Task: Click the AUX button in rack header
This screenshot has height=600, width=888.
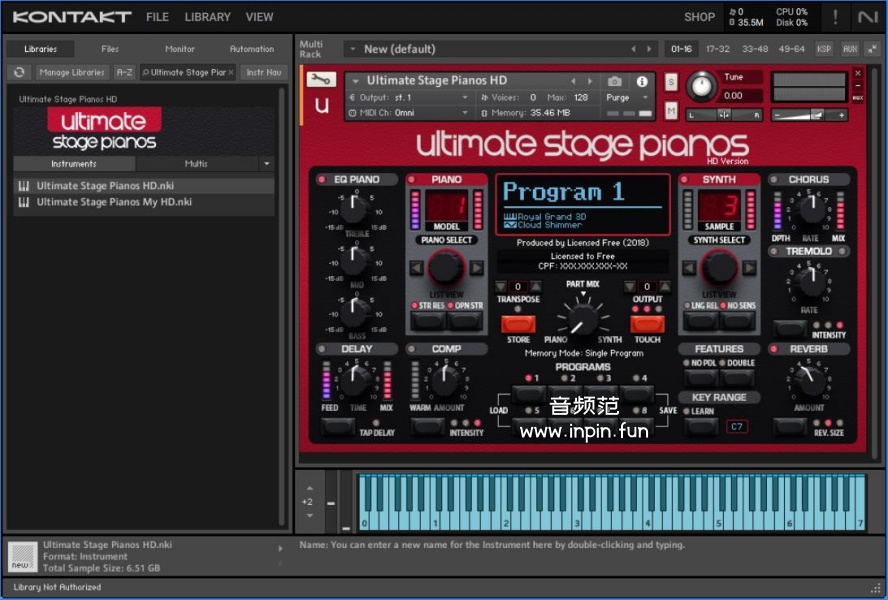Action: [x=850, y=48]
